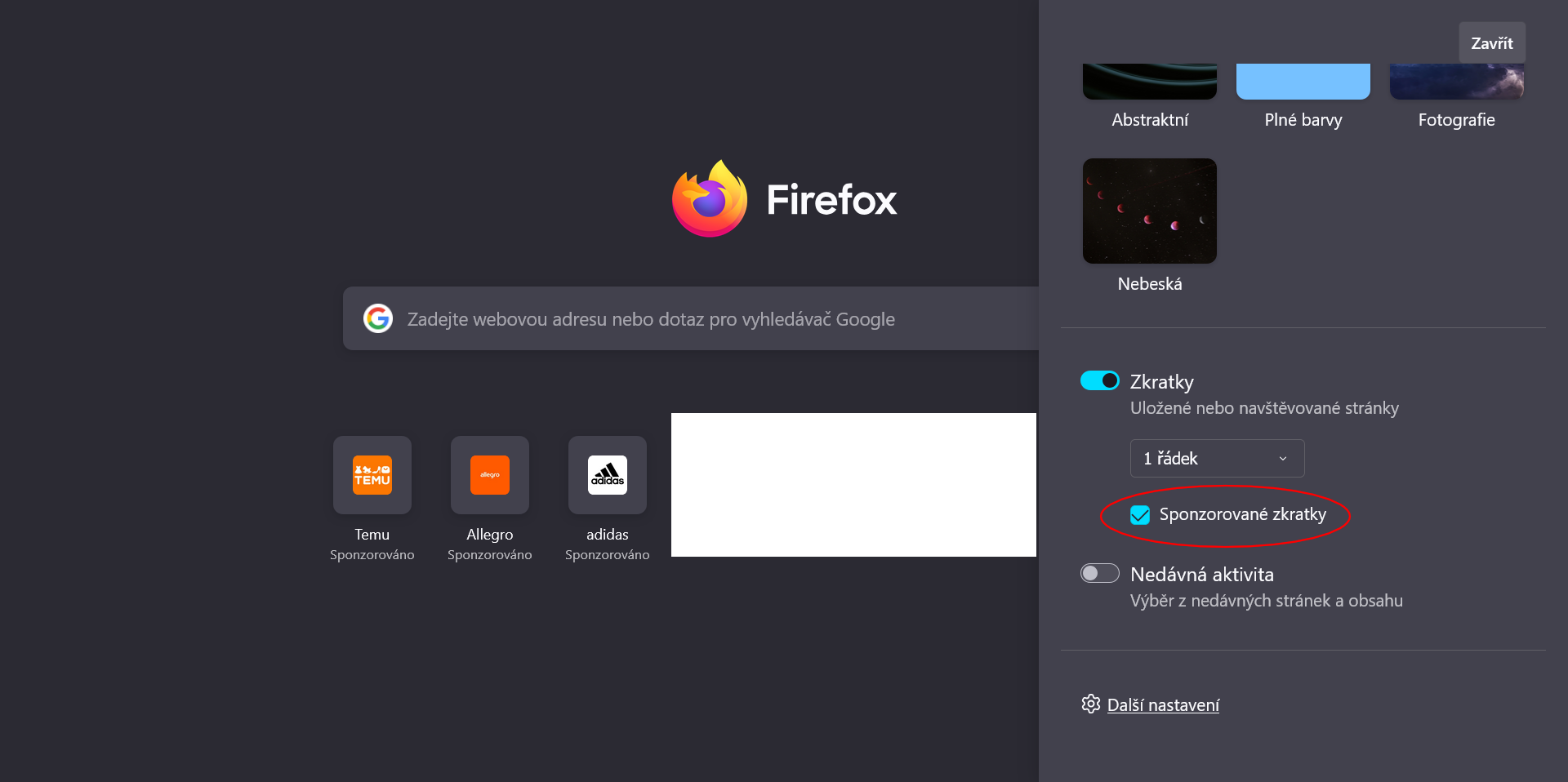Open the adidas sponsored shortcut tile
The width and height of the screenshot is (1568, 782).
point(608,475)
